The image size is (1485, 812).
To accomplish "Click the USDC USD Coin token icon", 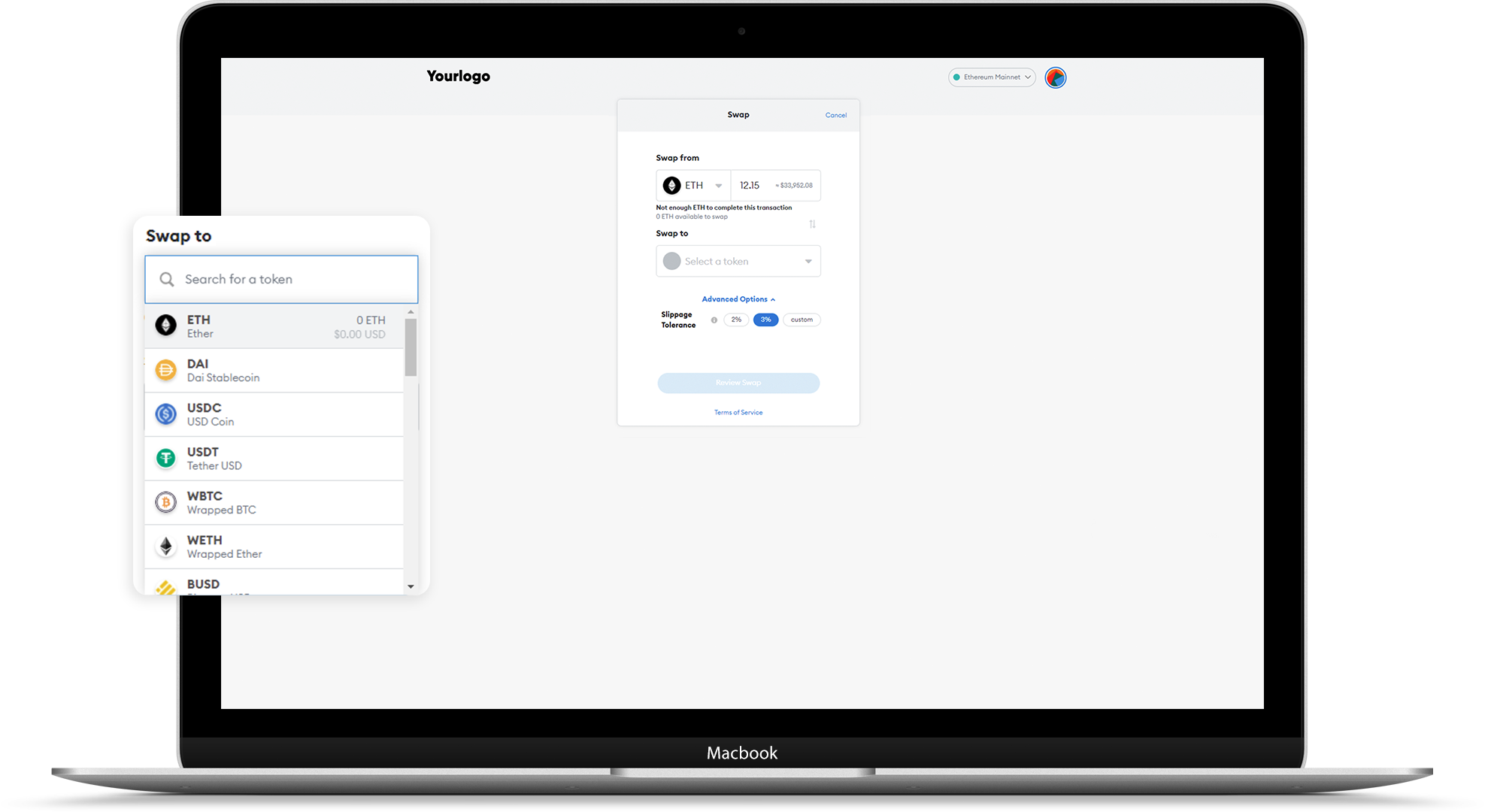I will [x=165, y=414].
